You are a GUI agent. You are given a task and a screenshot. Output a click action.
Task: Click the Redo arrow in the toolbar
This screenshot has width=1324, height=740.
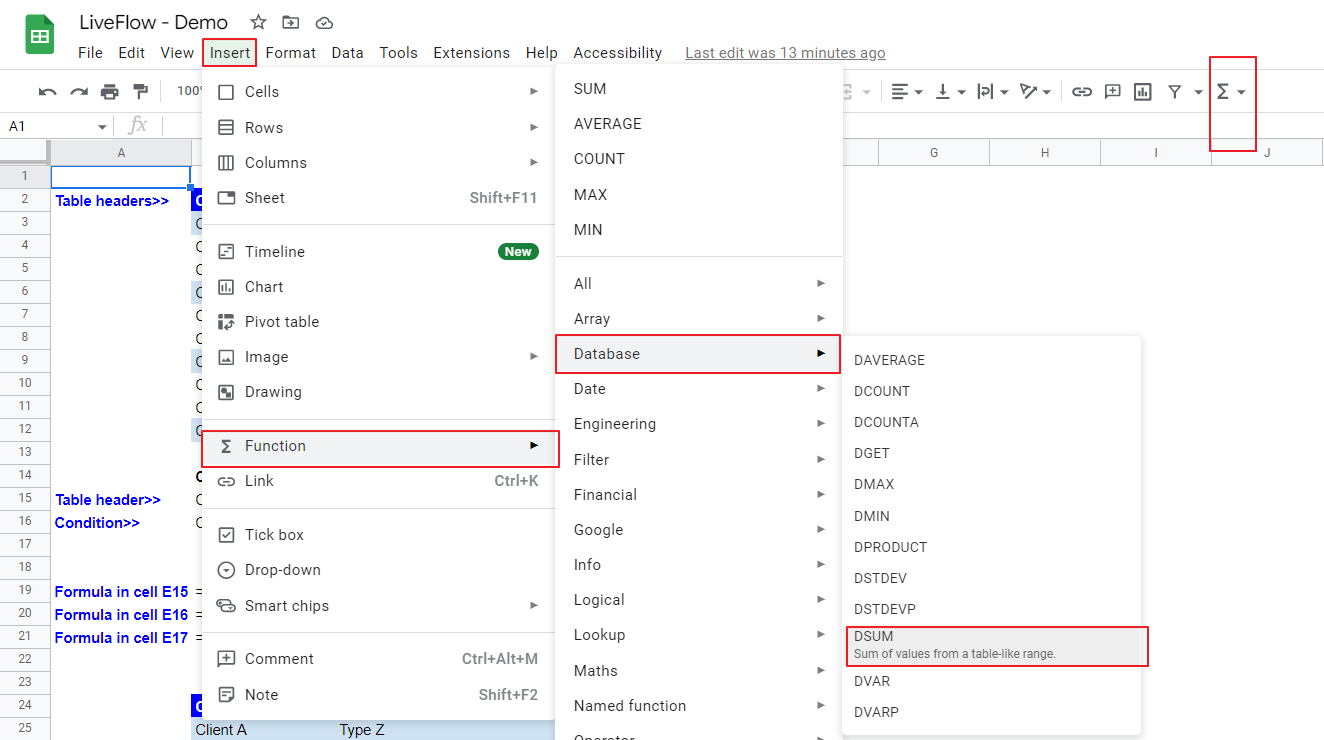click(79, 92)
